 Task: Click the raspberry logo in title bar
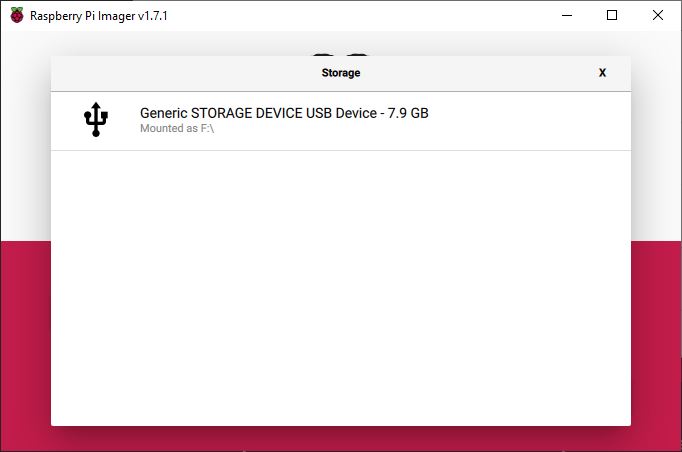(x=17, y=16)
